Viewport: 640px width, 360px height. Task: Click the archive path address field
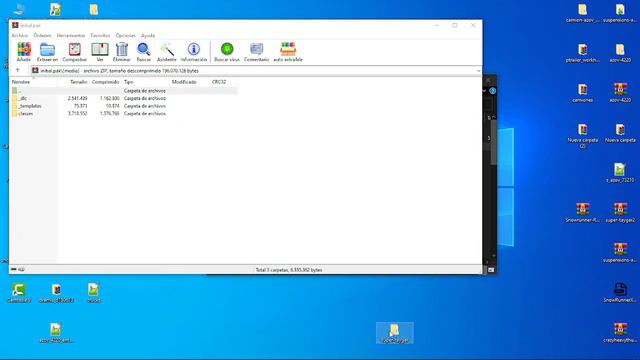(256, 71)
